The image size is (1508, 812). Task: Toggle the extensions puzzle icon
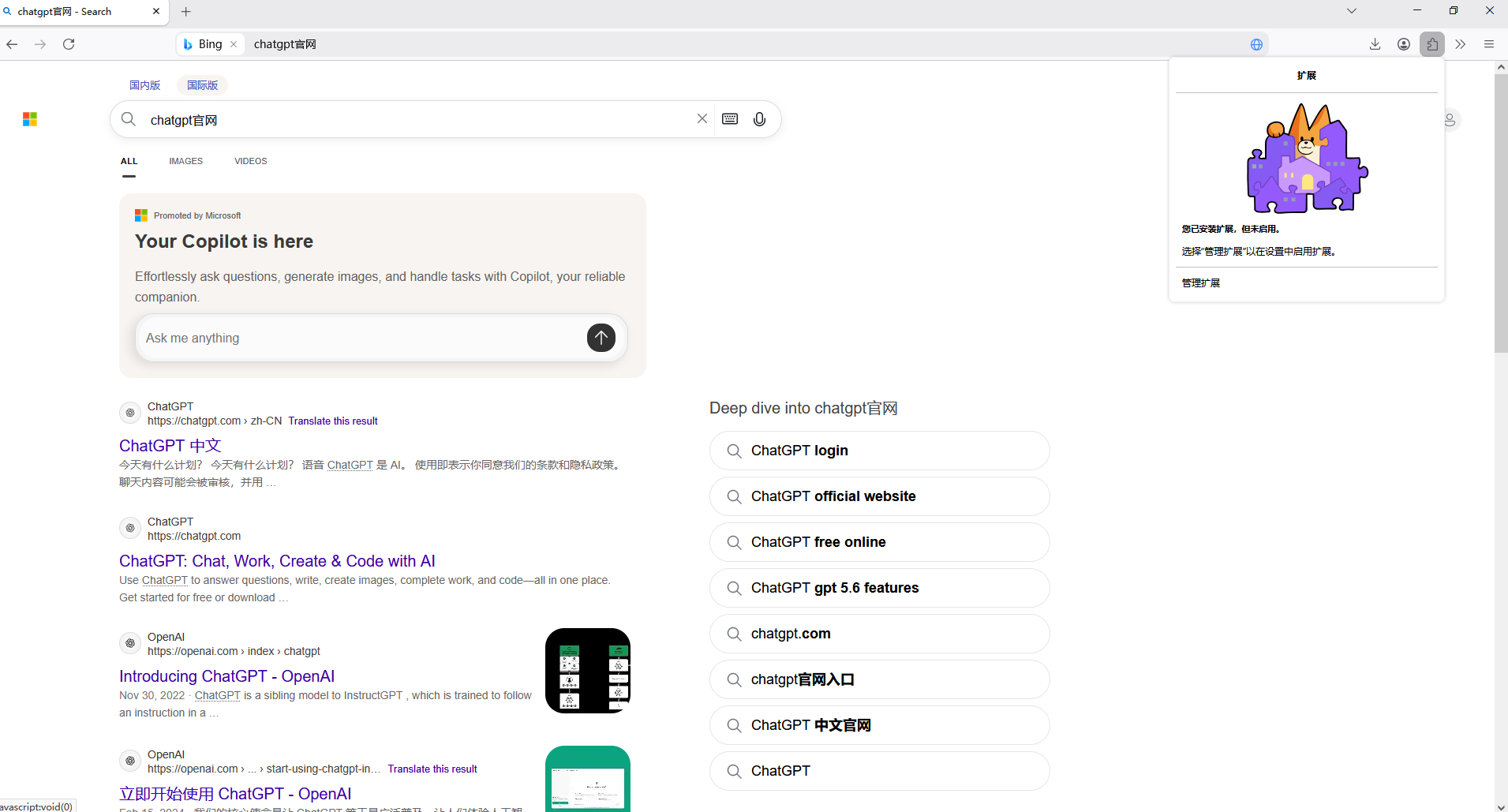(x=1432, y=44)
